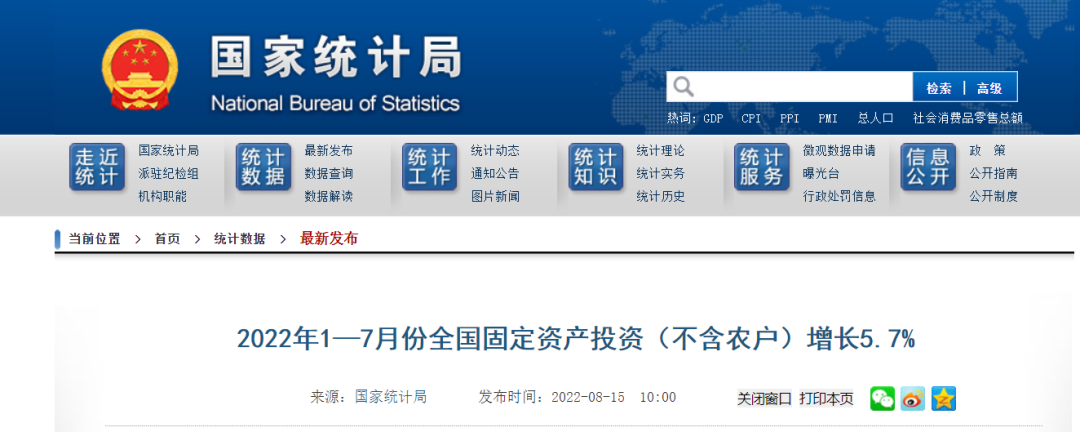Go to 首页 in breadcrumb
The image size is (1080, 432).
(x=167, y=239)
